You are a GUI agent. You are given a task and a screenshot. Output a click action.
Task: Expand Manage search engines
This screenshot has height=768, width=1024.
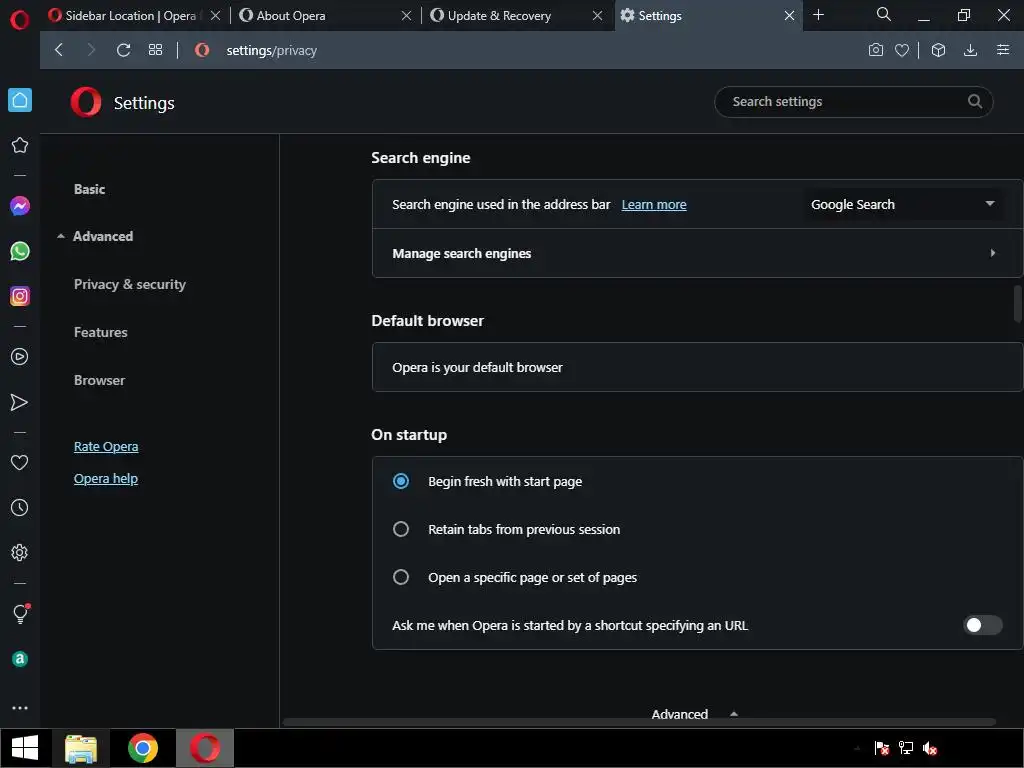point(697,253)
